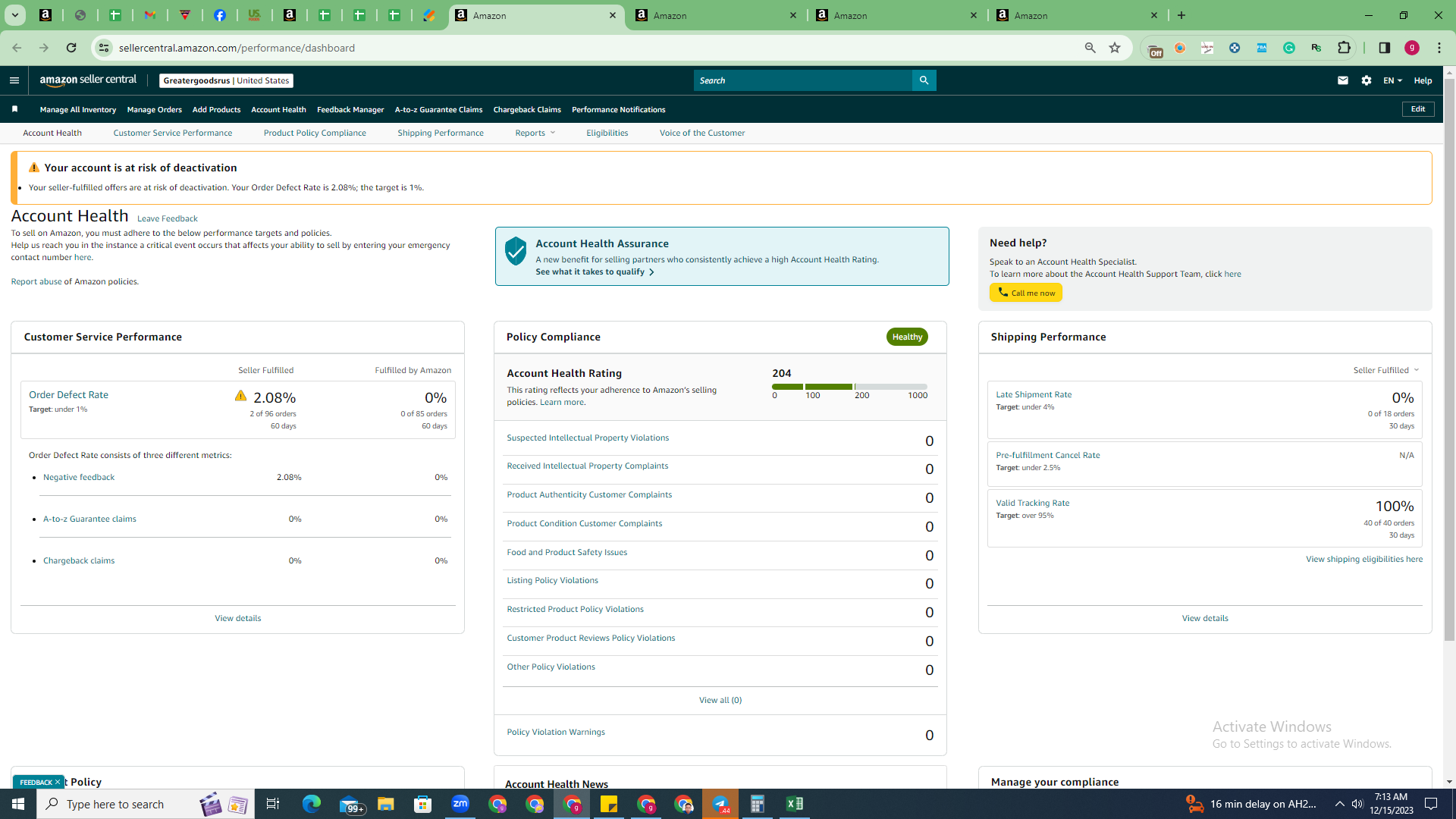Open the Late Shipment Rate link
Image resolution: width=1456 pixels, height=819 pixels.
coord(1034,394)
